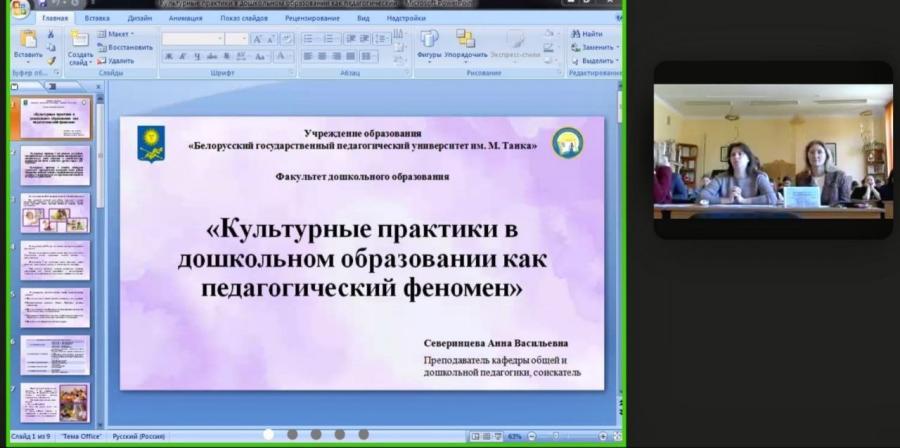900x448 pixels.
Task: Click the Создать слайд icon
Action: click(x=79, y=39)
